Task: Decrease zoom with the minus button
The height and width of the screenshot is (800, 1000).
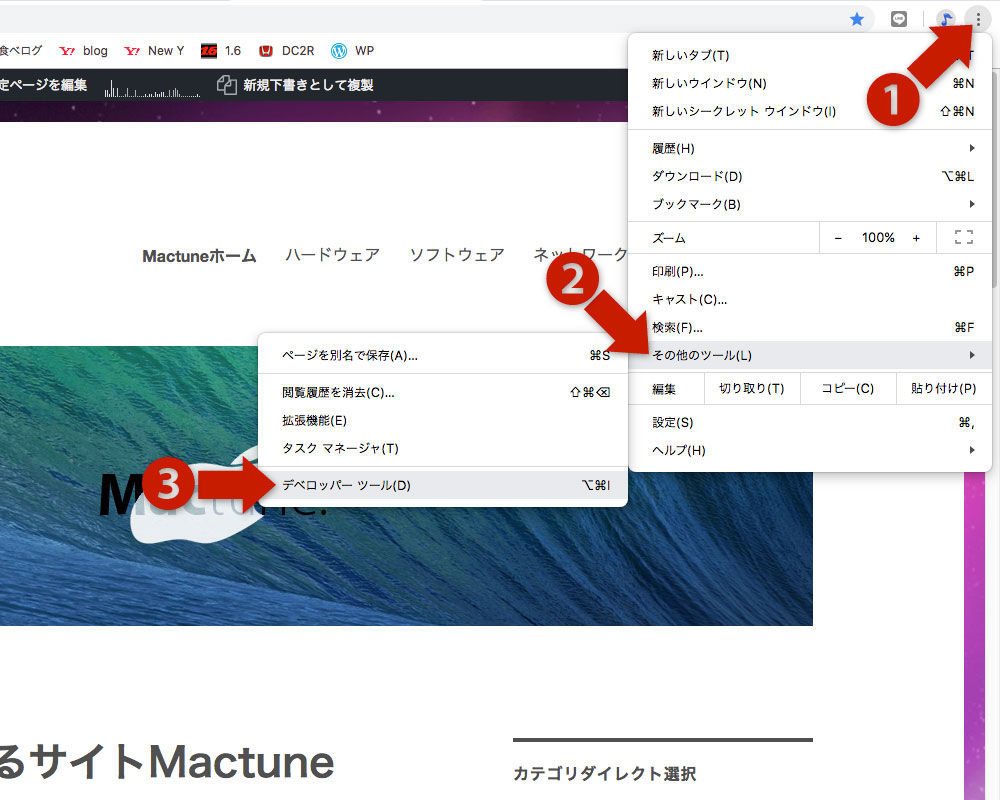Action: coord(838,238)
